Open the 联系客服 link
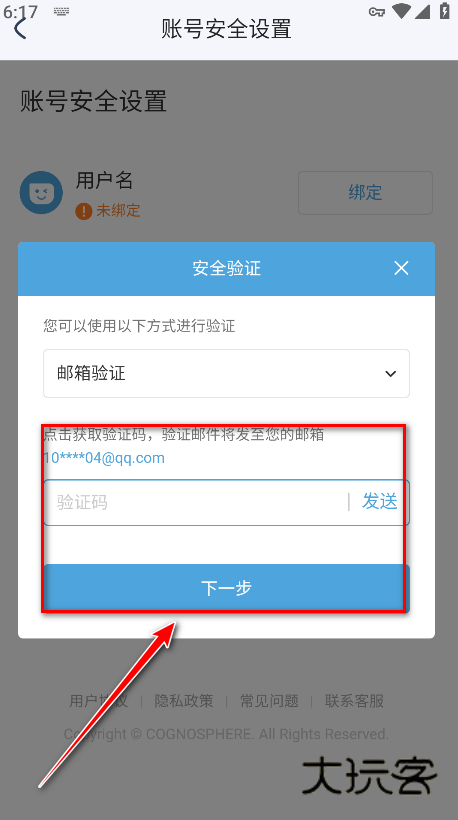Image resolution: width=458 pixels, height=820 pixels. coord(354,701)
